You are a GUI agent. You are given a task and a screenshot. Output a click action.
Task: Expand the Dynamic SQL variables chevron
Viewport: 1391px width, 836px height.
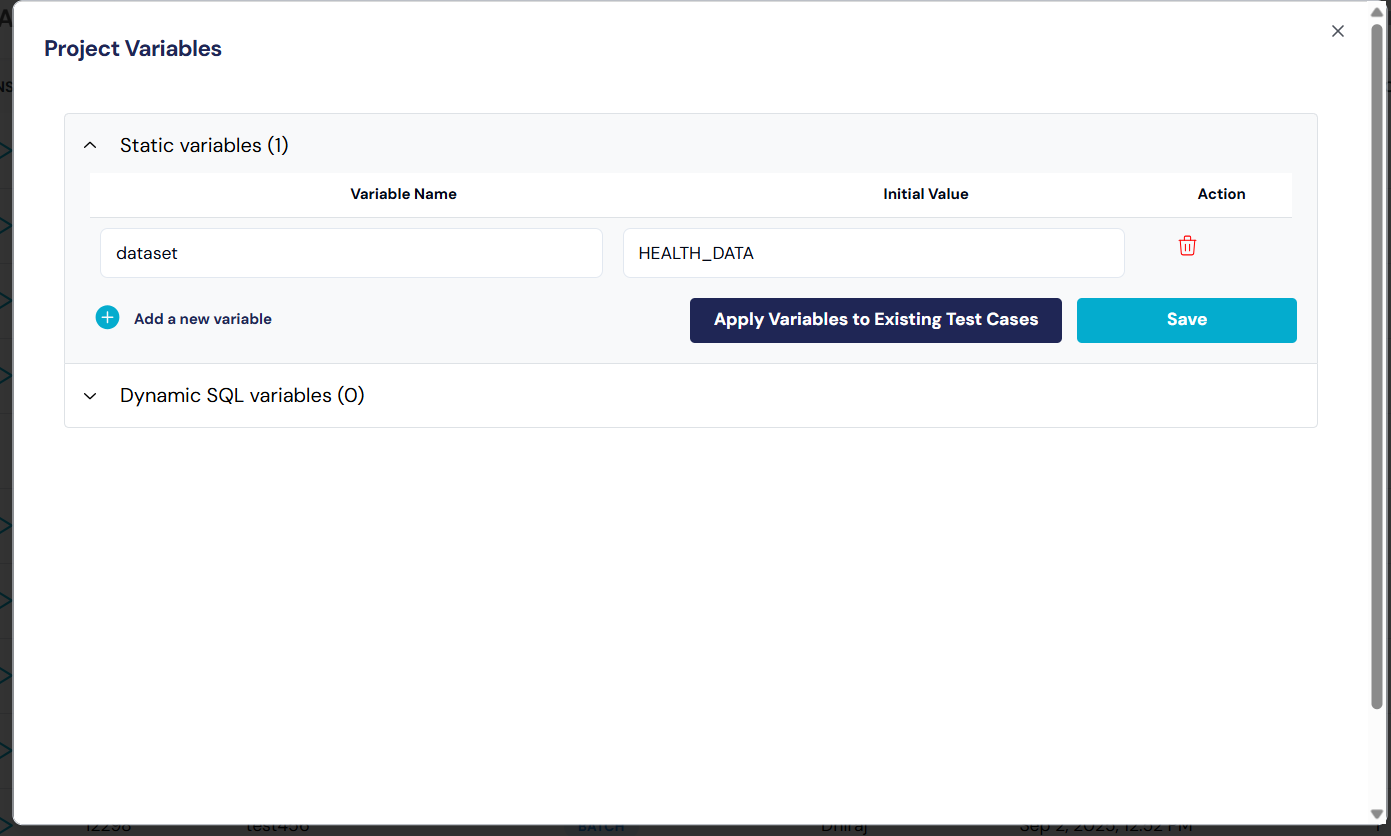pyautogui.click(x=90, y=396)
